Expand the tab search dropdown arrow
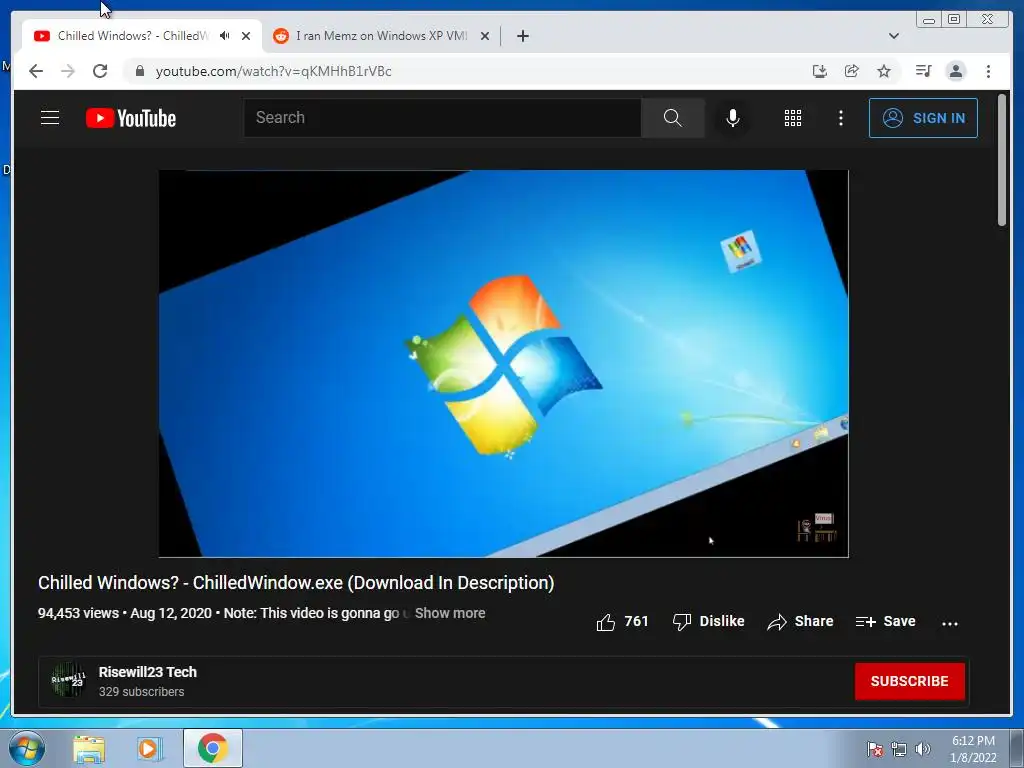The image size is (1024, 768). [893, 36]
